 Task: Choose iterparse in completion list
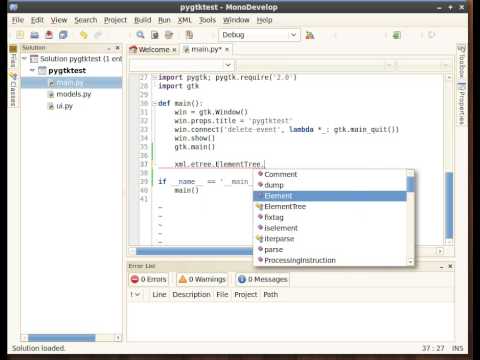pyautogui.click(x=330, y=239)
